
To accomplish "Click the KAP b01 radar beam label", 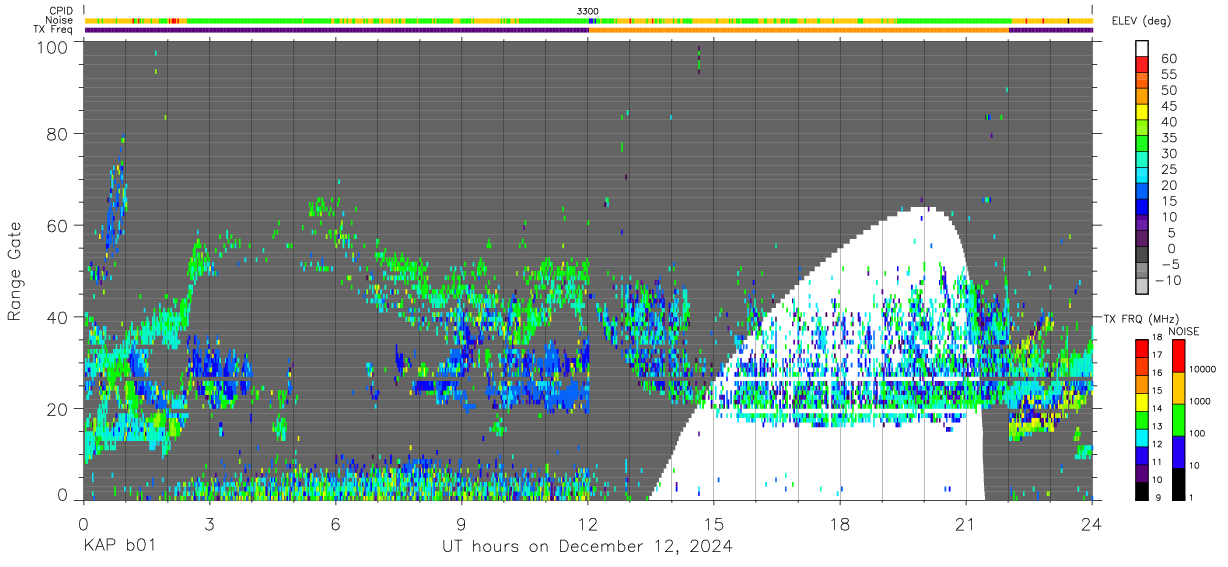I will click(118, 547).
